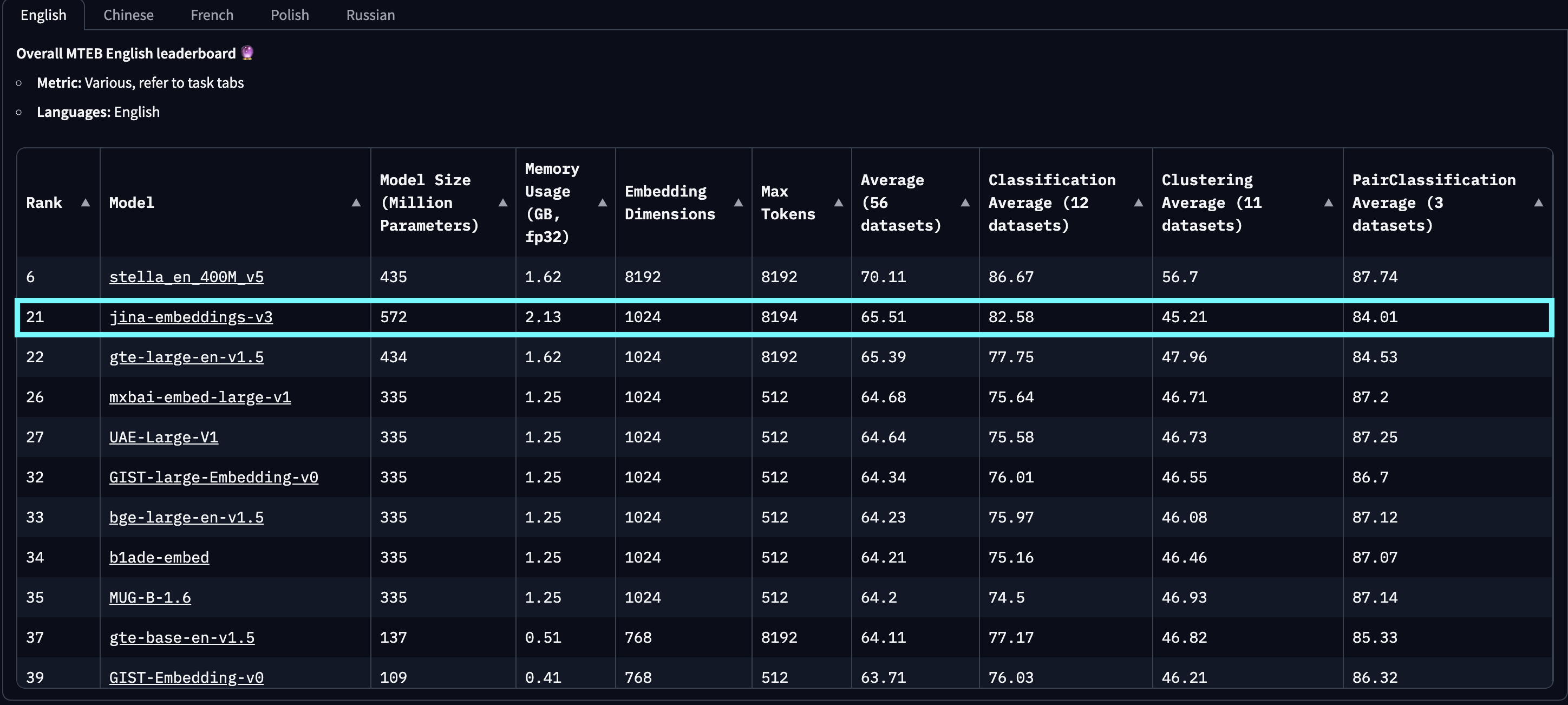Select the 572 model size cell
The image size is (1568, 705).
pos(443,317)
